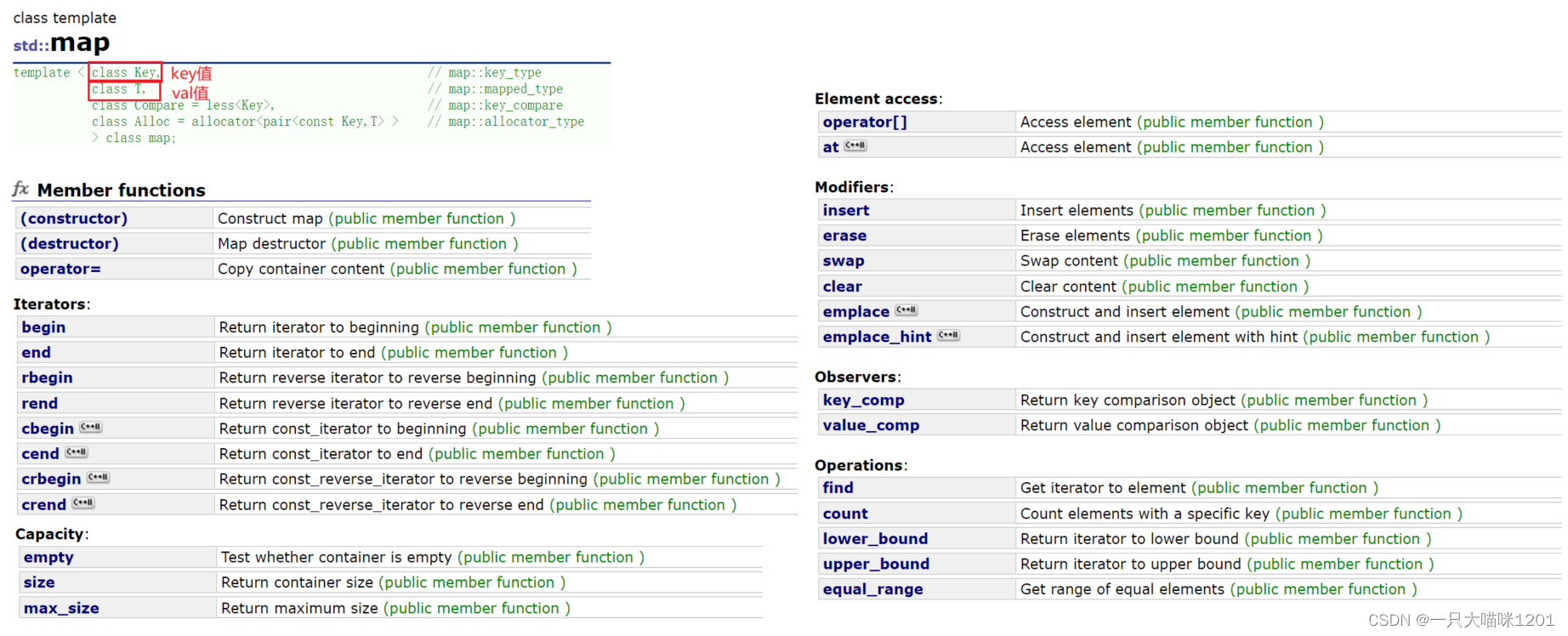The height and width of the screenshot is (636, 1568).
Task: Go to the begin iterator page
Action: (43, 327)
